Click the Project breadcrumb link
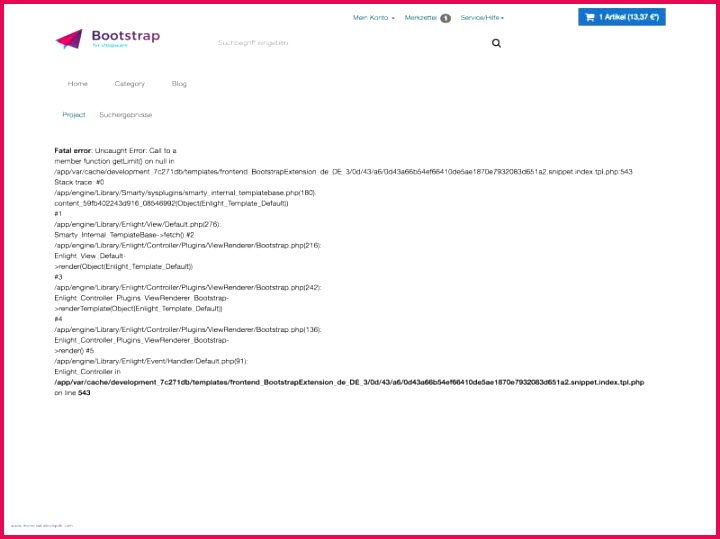 [x=74, y=115]
